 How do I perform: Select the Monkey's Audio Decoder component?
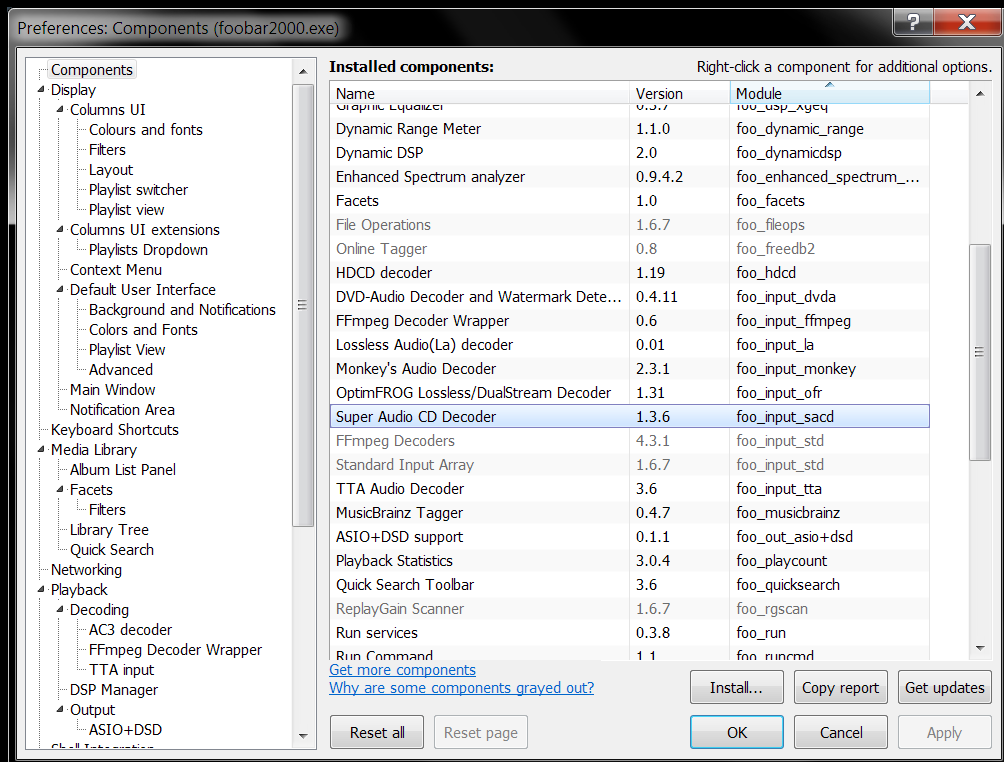[x=415, y=369]
